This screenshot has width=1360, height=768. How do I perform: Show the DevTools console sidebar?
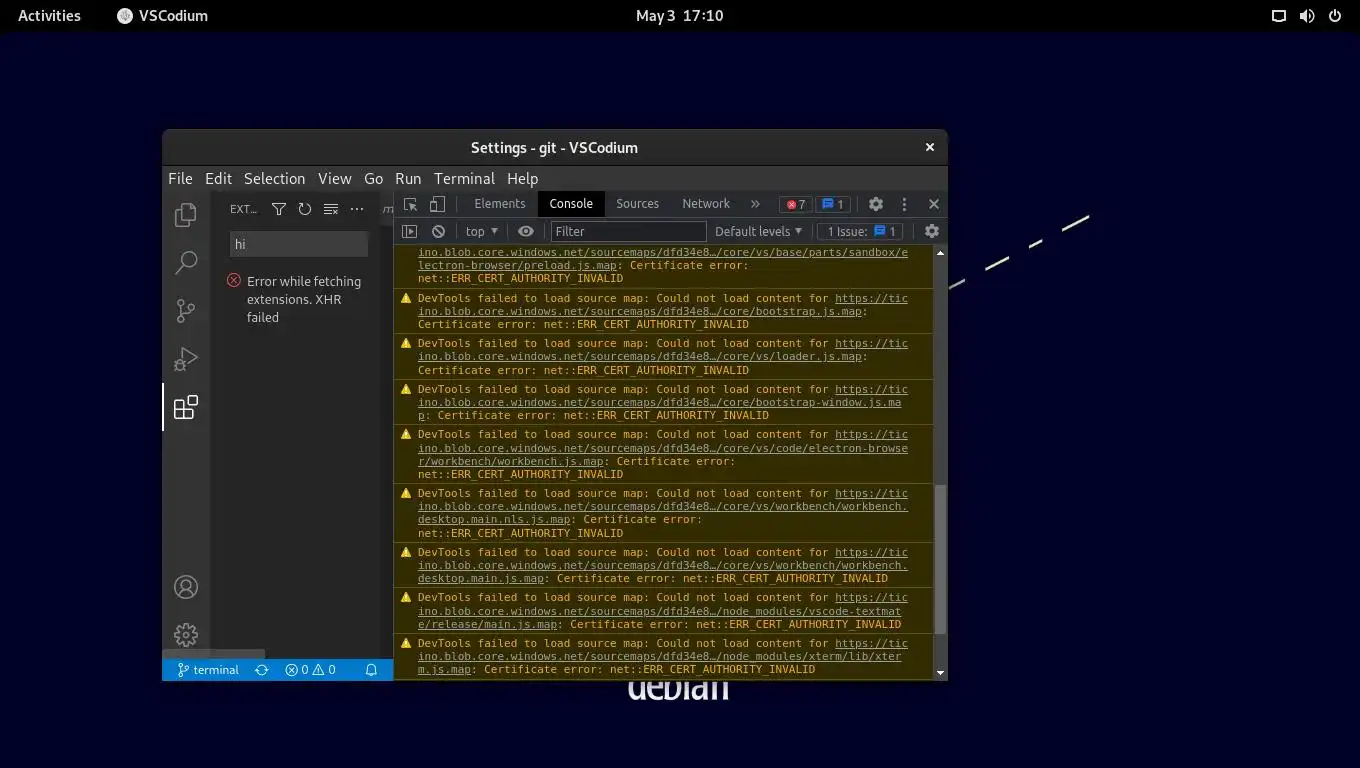(409, 231)
